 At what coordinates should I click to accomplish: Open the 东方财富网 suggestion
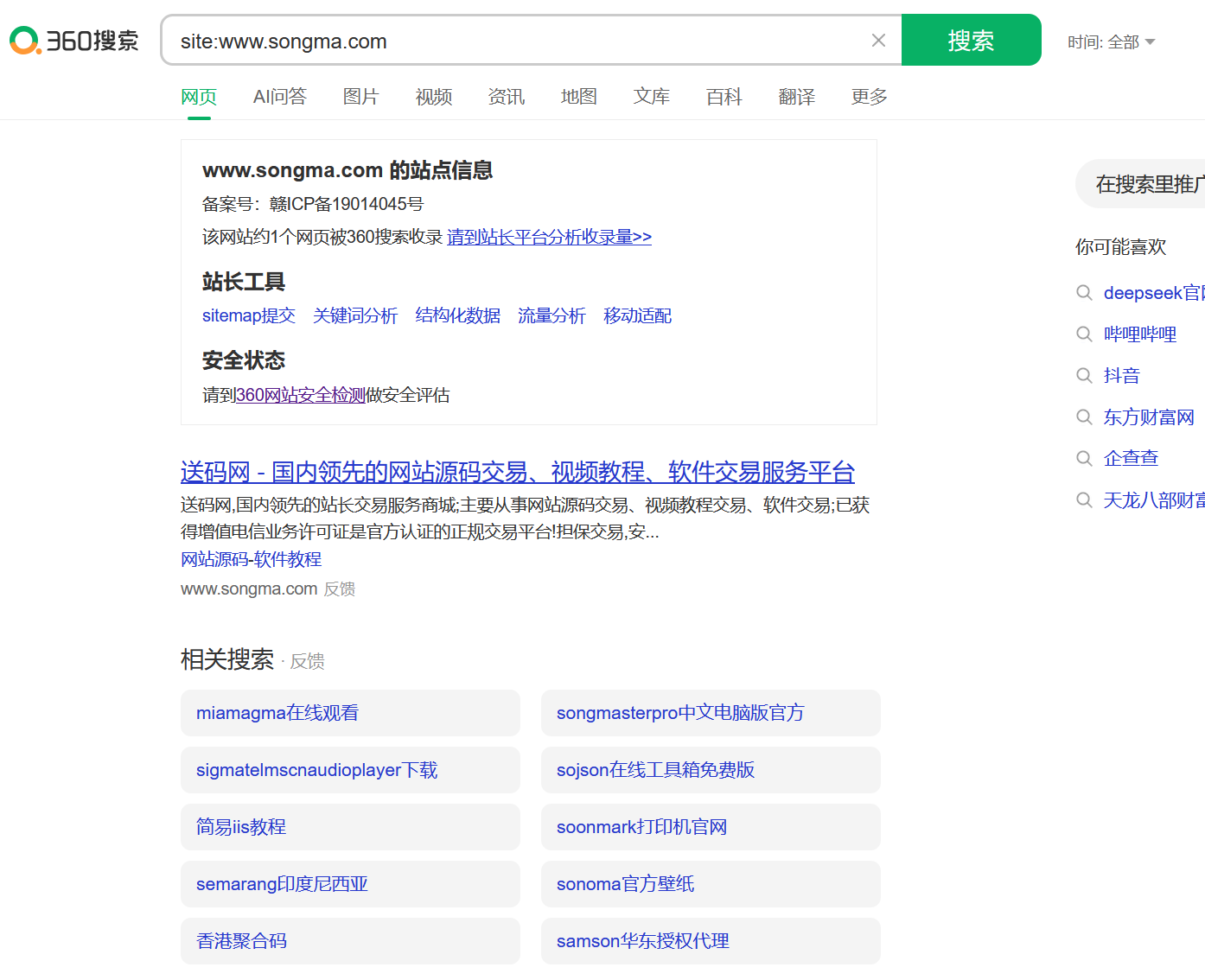1149,417
